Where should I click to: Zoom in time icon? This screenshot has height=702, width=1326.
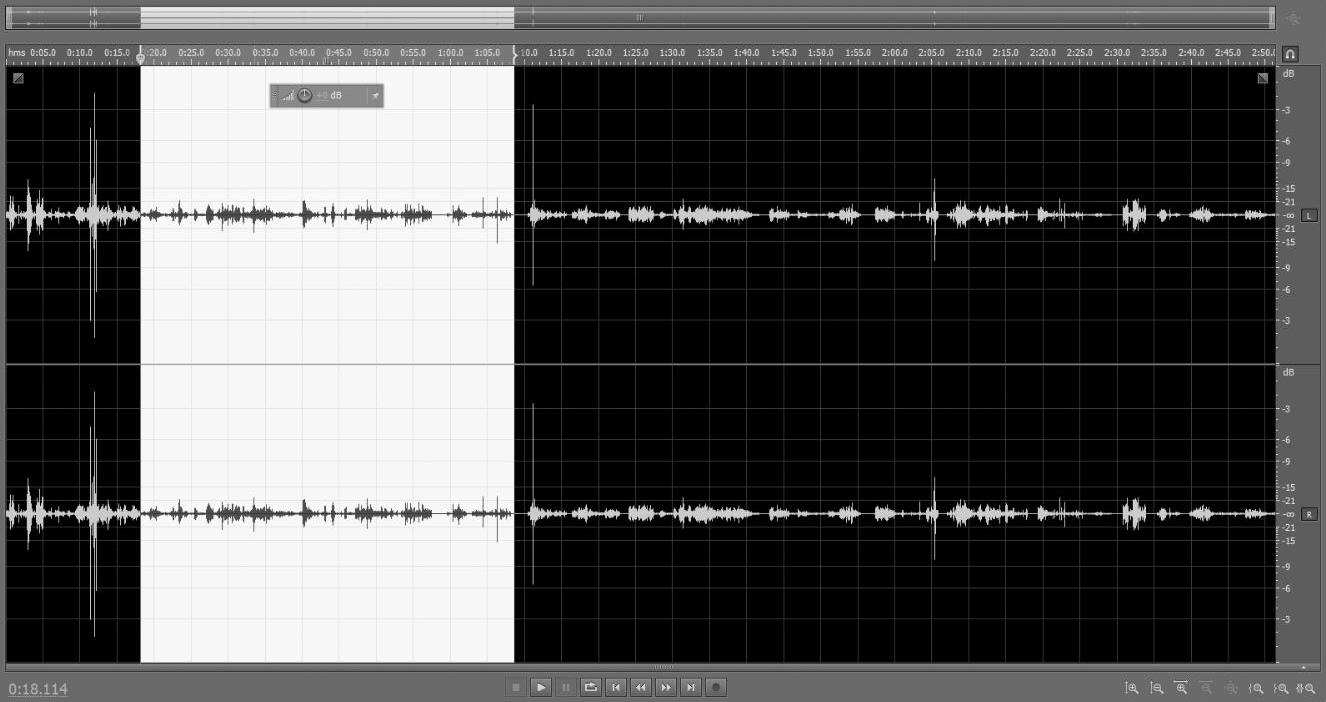coord(1181,688)
